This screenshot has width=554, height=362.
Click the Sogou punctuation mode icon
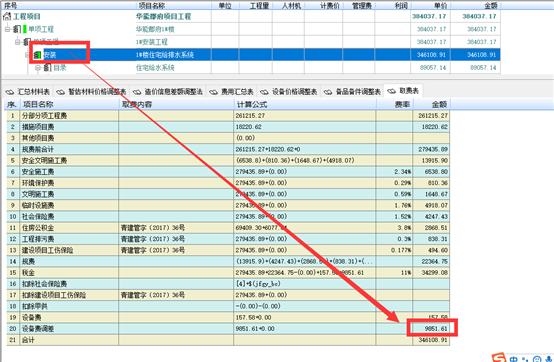pyautogui.click(x=525, y=359)
